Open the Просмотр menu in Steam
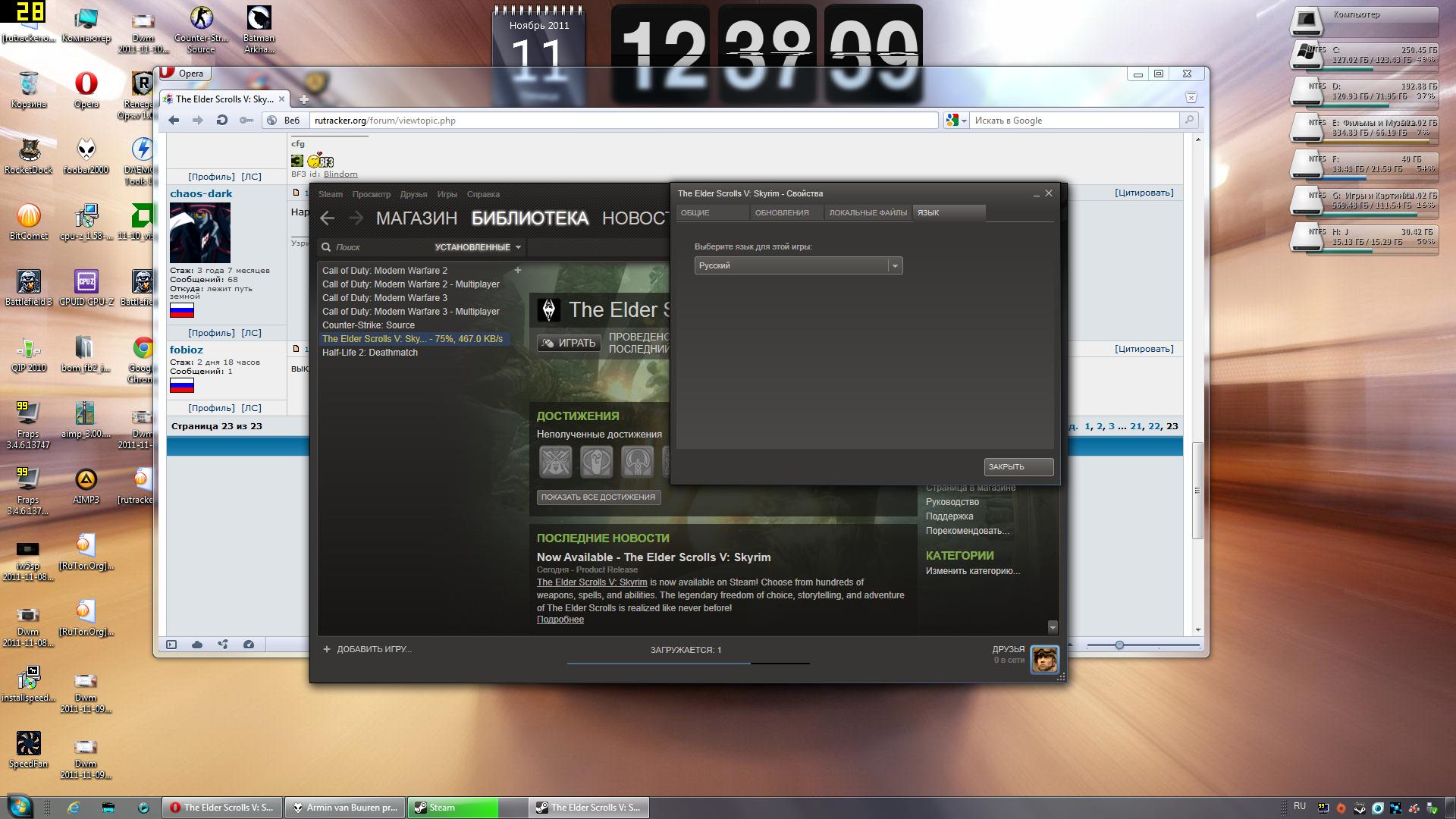 (x=372, y=194)
